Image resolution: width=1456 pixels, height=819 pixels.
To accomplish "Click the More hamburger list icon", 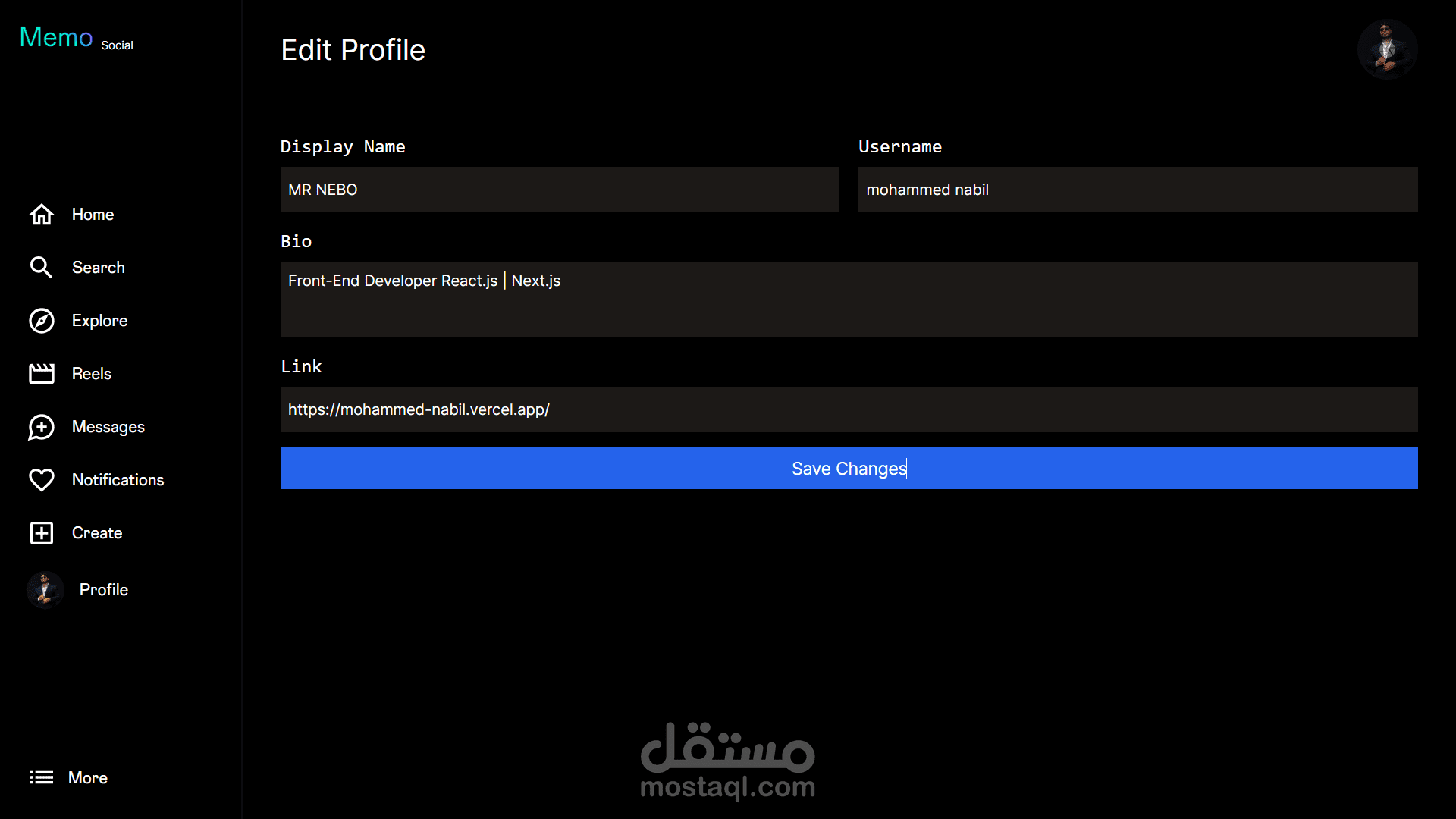I will 42,777.
